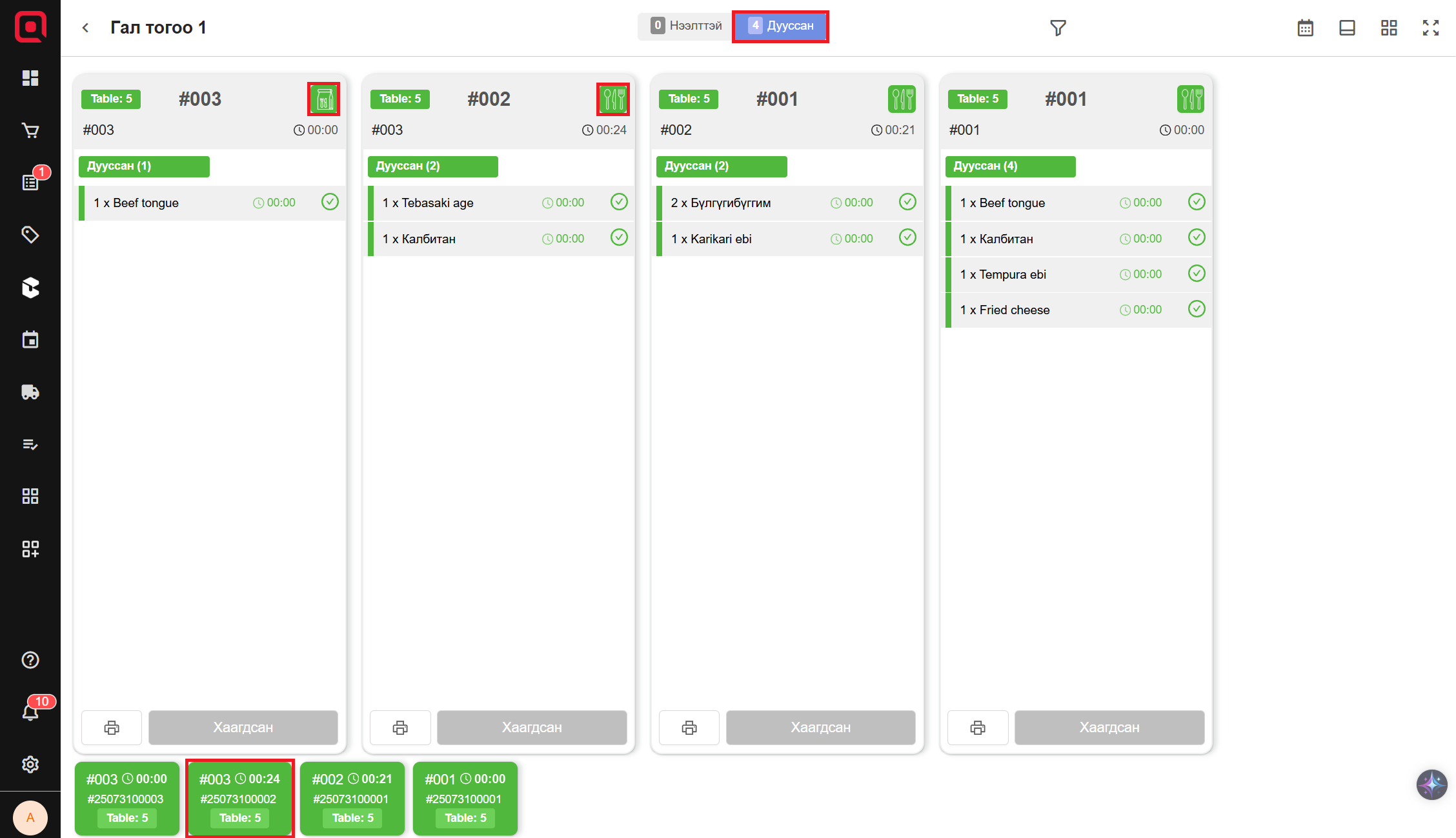
Task: Open shopping cart in sidebar
Action: (x=30, y=131)
